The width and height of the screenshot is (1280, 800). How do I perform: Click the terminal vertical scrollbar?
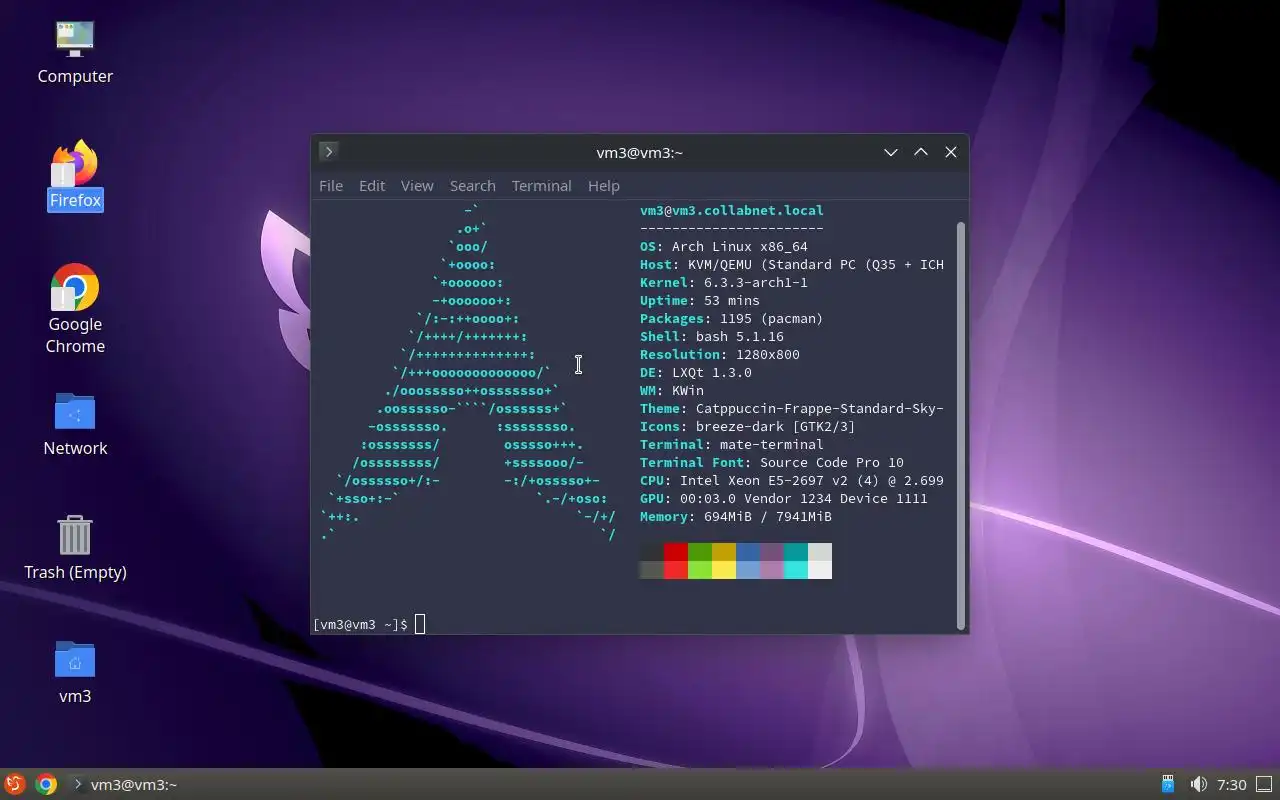(x=962, y=425)
